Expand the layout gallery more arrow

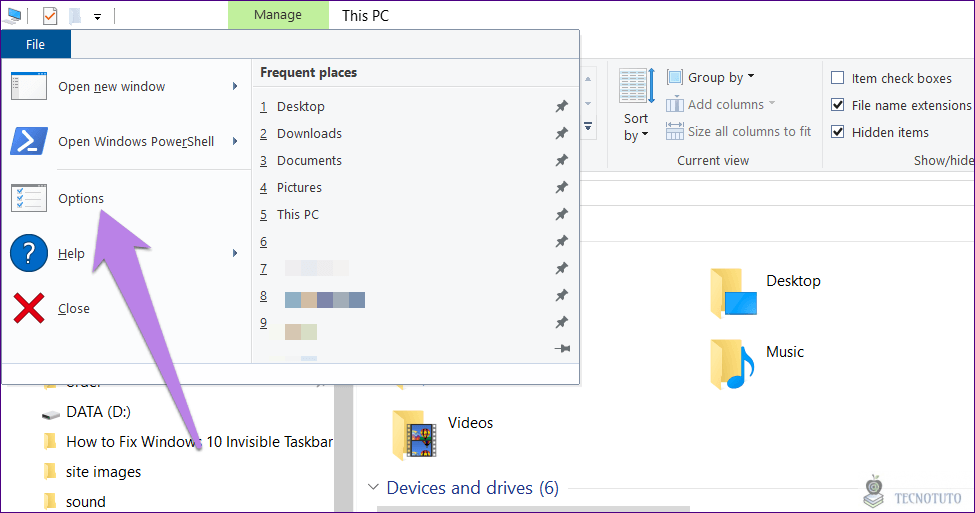[x=588, y=126]
